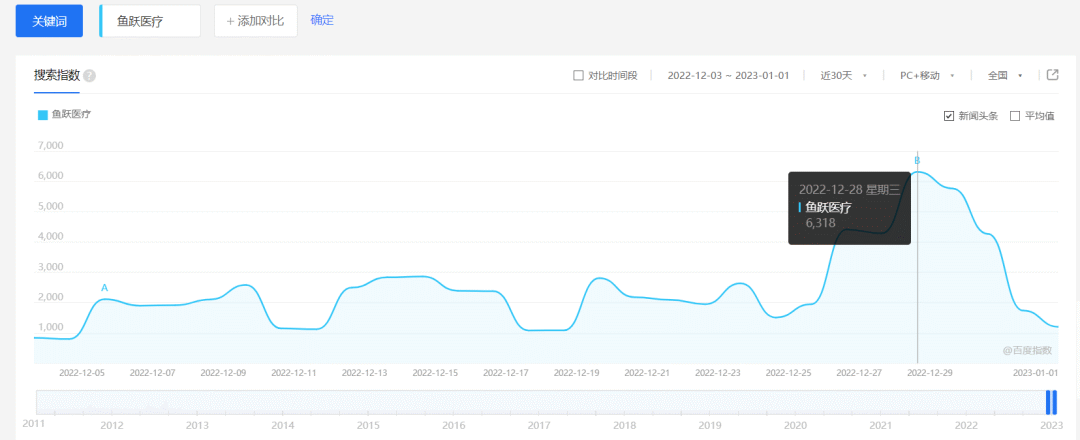Click year 2016 on the bottom timeline
The width and height of the screenshot is (1080, 440).
(x=454, y=425)
